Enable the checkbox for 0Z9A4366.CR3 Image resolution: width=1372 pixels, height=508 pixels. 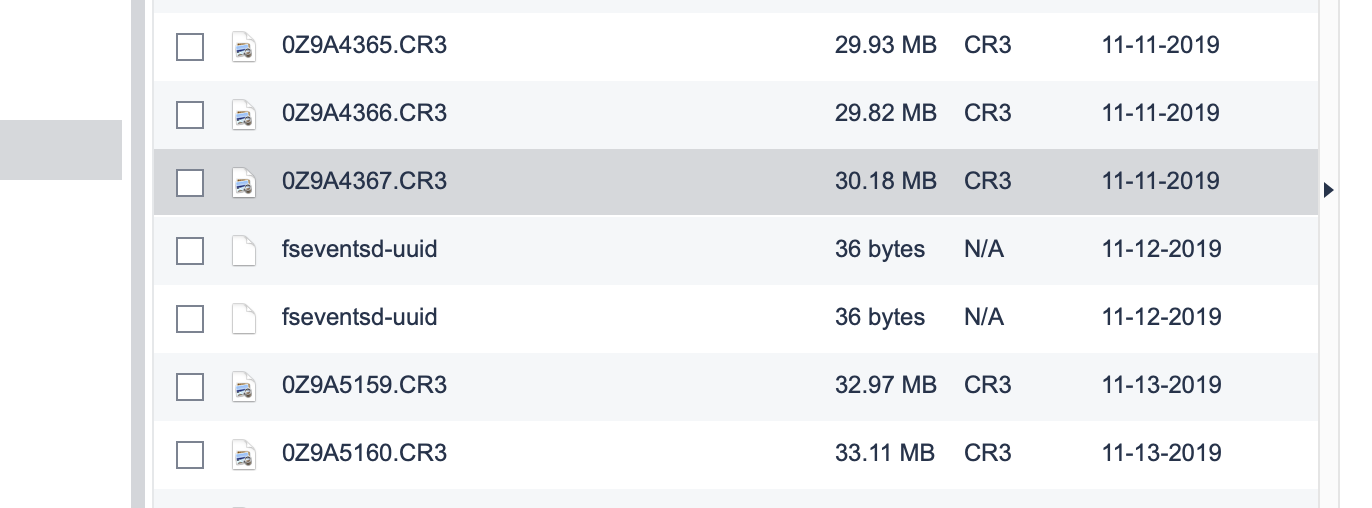(x=190, y=115)
